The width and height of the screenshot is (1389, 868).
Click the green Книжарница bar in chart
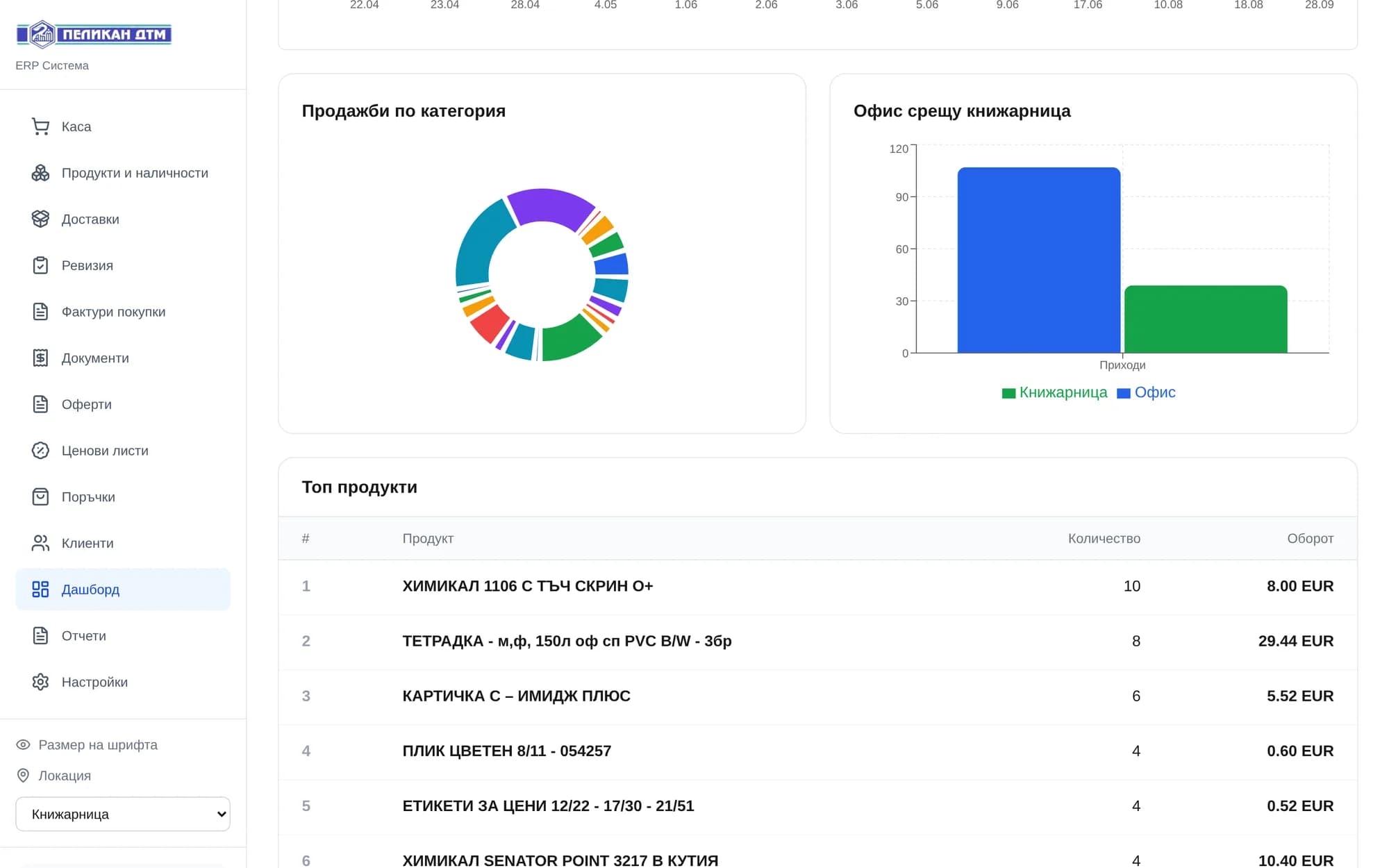point(1206,319)
